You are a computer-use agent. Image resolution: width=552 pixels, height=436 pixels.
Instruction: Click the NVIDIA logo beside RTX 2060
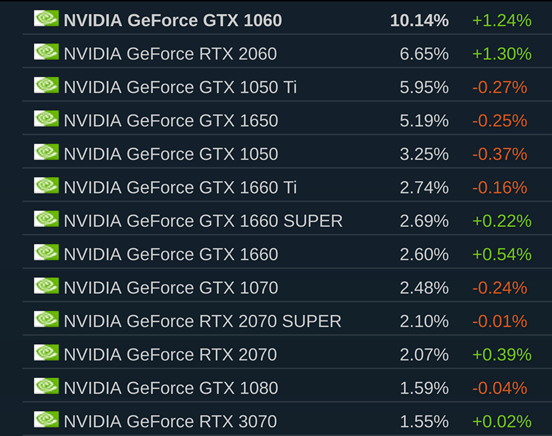coord(46,52)
